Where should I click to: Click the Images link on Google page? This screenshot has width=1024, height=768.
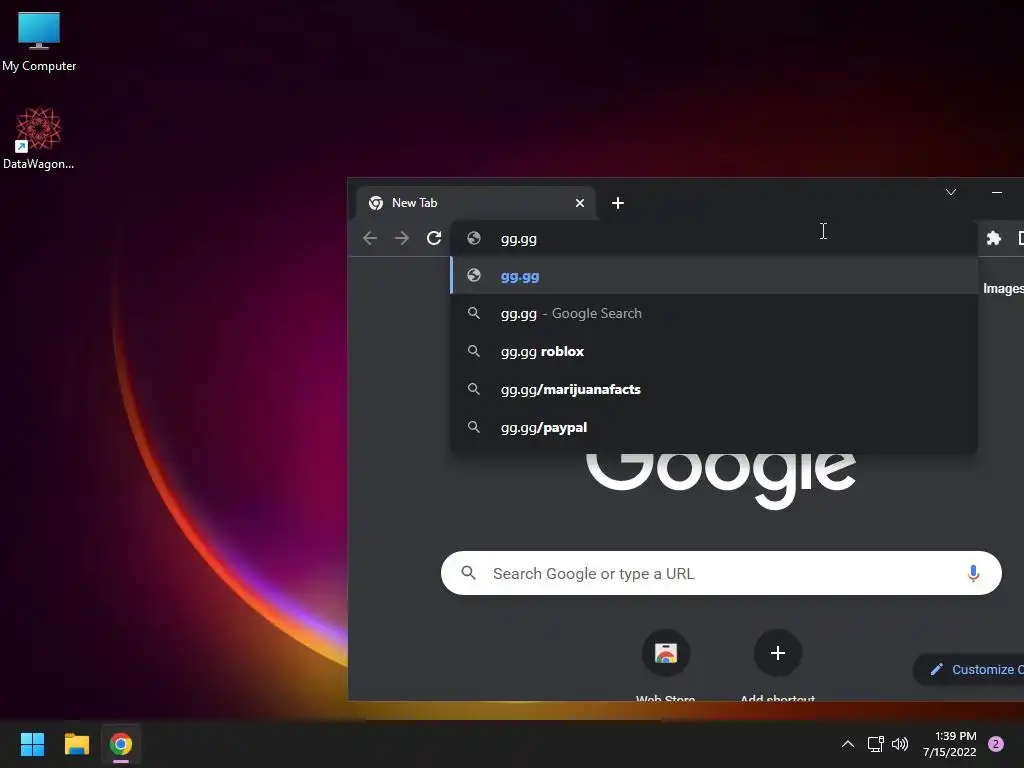pyautogui.click(x=1003, y=289)
